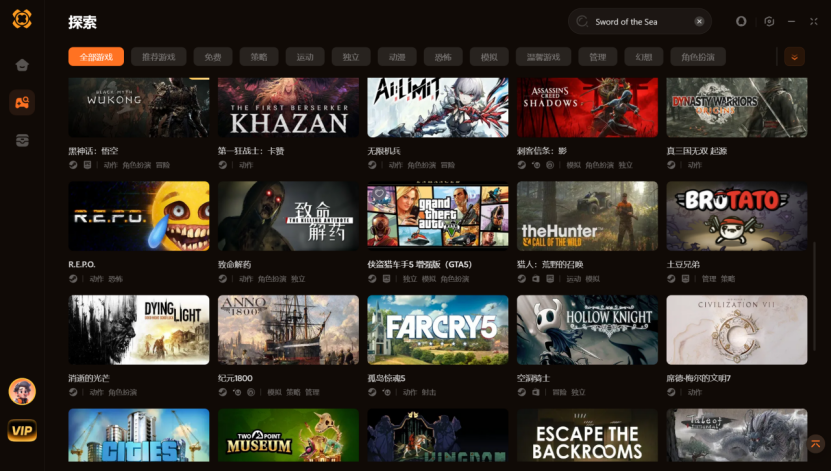Switch to the 推荐游戏 tab
This screenshot has width=831, height=471.
click(158, 57)
